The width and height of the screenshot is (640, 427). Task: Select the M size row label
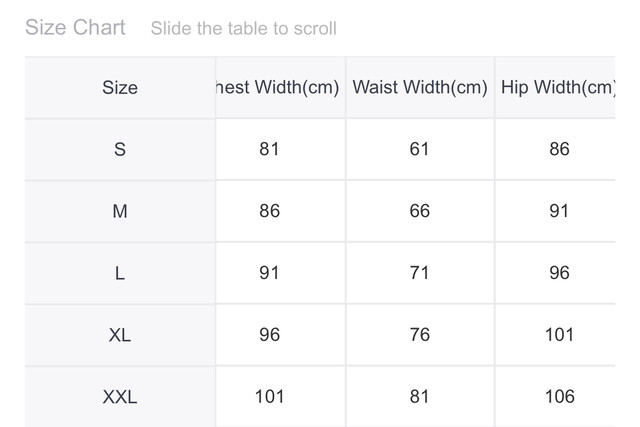pyautogui.click(x=120, y=211)
